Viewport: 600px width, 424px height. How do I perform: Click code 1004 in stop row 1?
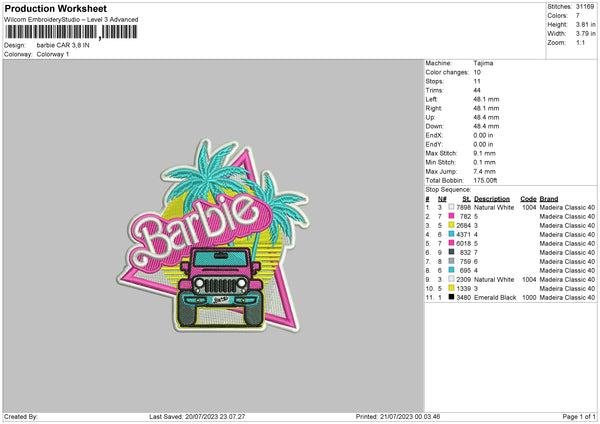click(x=529, y=207)
